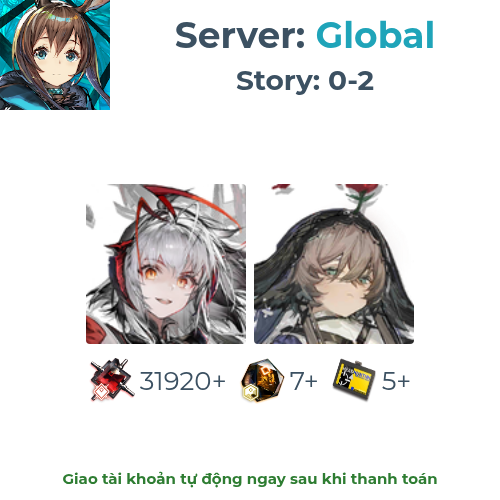Viewport: 500px width, 500px height.
Task: Click the 7+ Originite Prime count
Action: (303, 381)
